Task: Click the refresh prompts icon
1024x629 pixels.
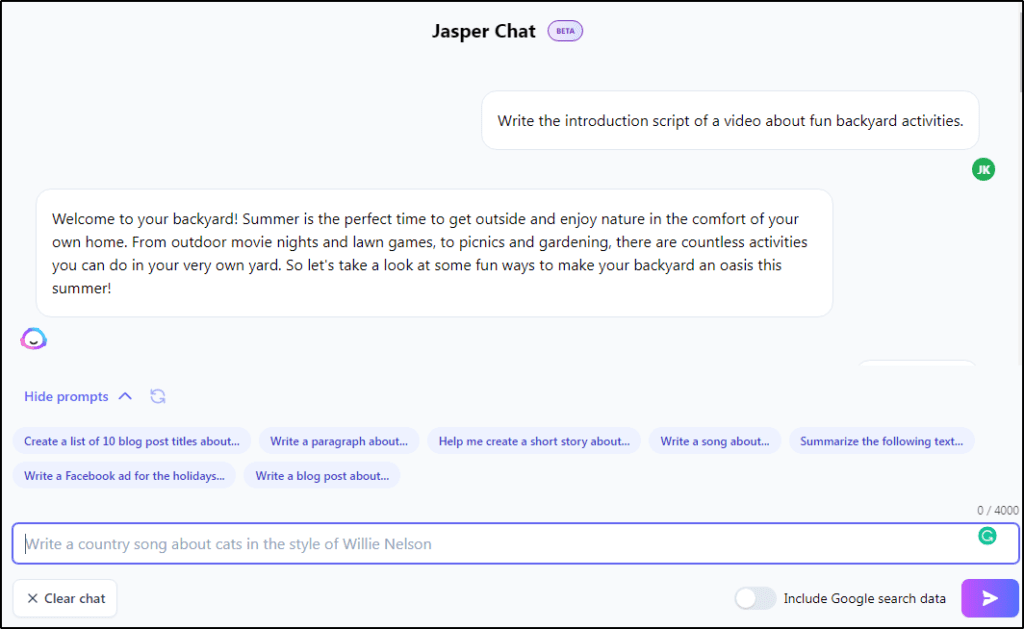Action: coord(157,396)
